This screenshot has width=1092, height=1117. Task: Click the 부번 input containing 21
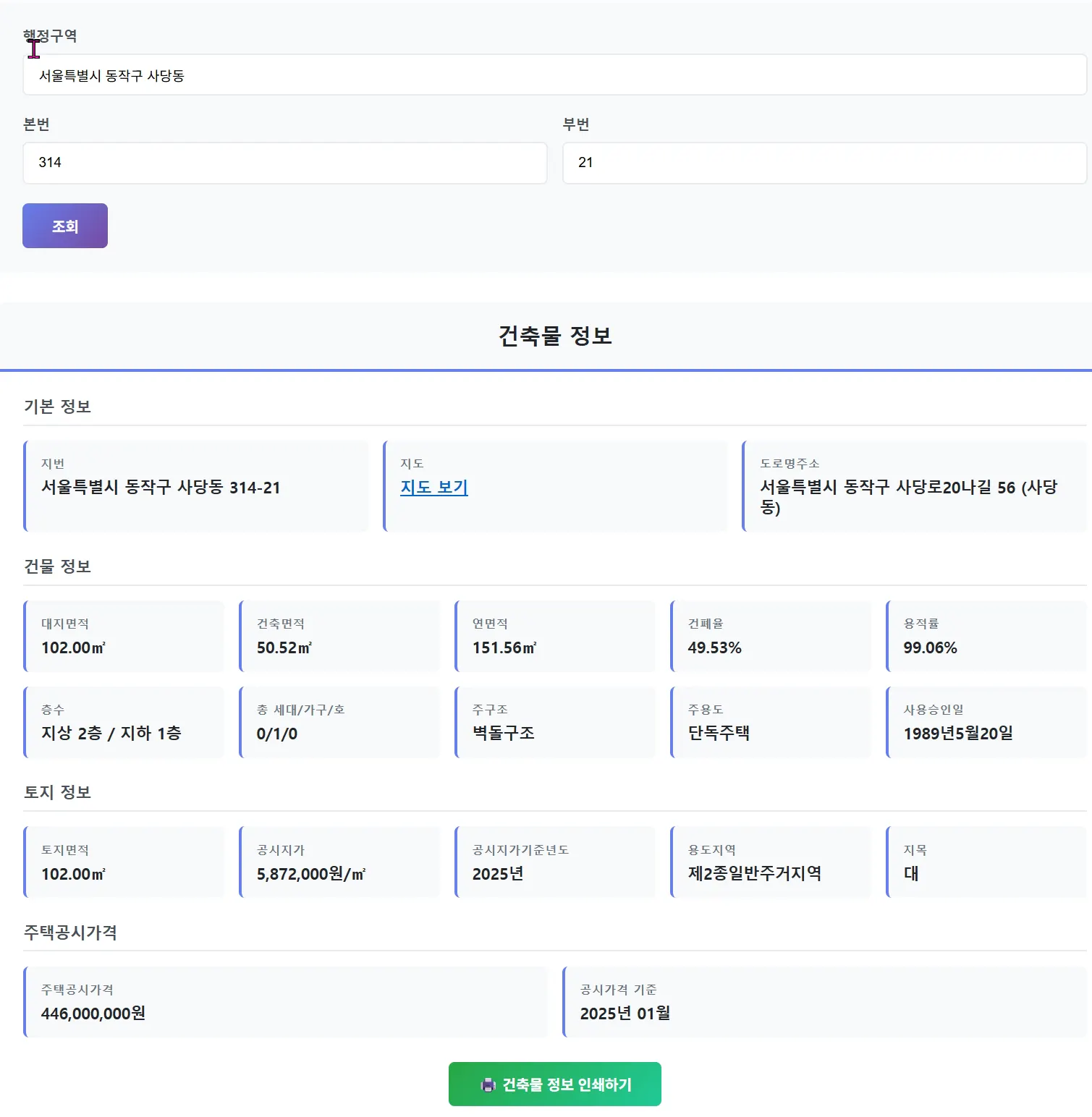click(x=825, y=163)
